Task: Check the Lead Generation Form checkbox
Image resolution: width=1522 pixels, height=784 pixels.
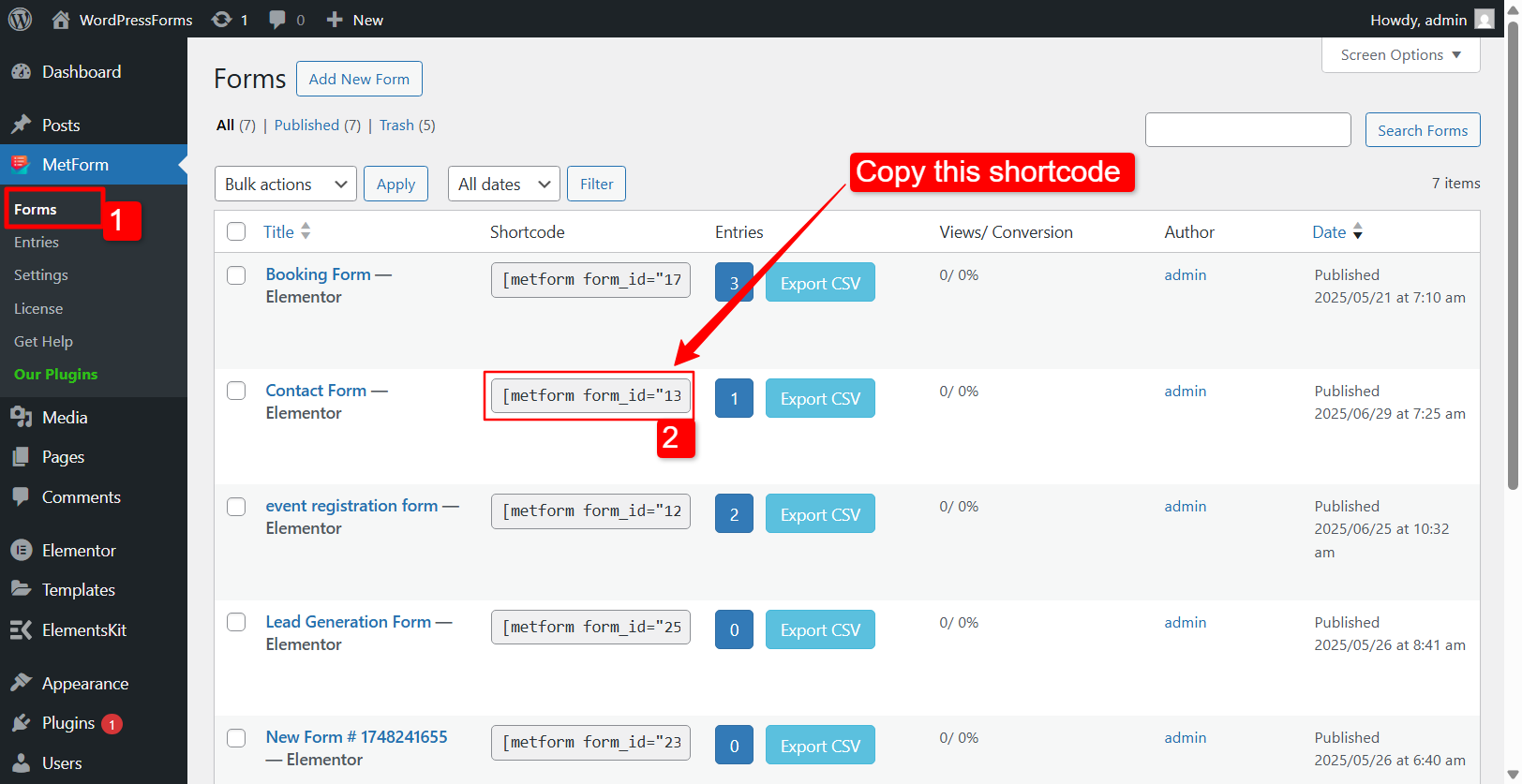Action: [236, 622]
